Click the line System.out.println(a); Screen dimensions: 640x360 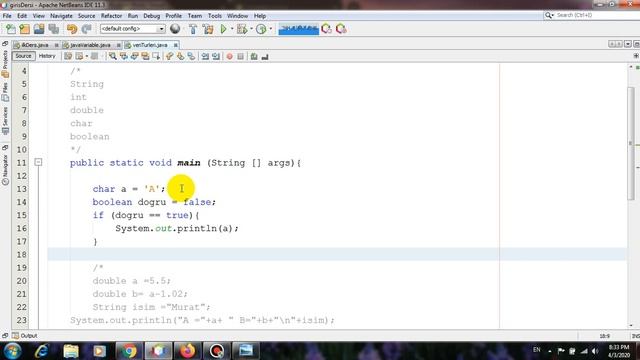(x=177, y=228)
